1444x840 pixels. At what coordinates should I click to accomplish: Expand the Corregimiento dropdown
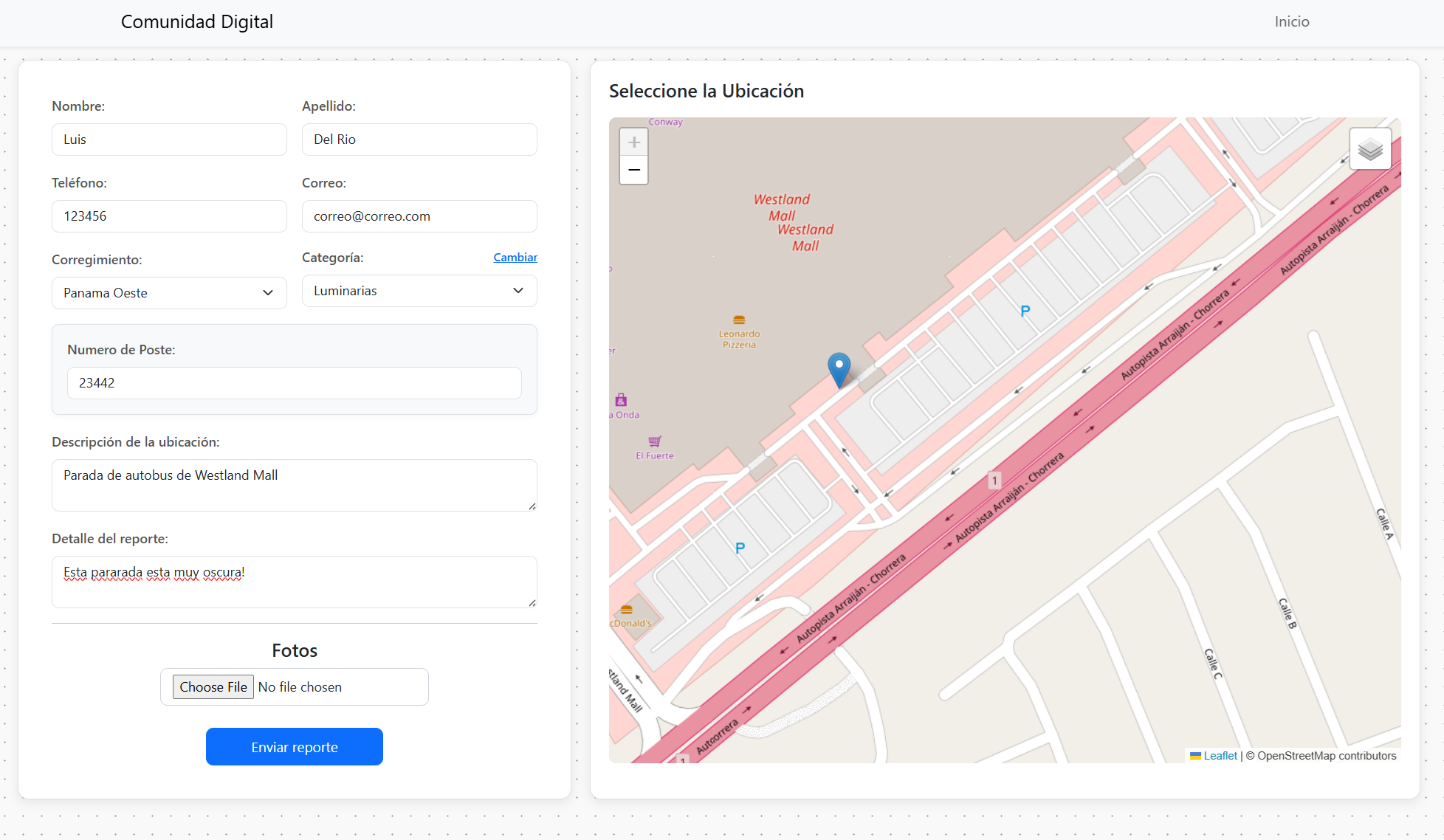point(169,293)
